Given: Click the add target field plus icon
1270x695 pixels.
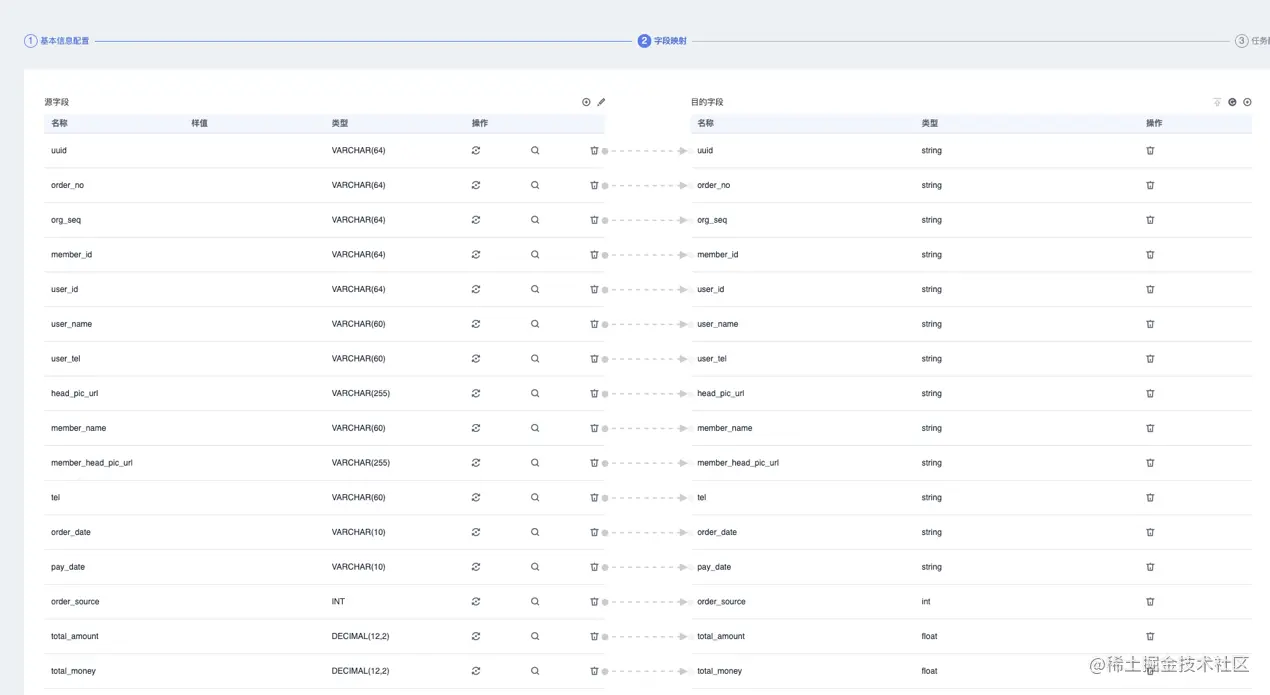Looking at the screenshot, I should 1247,102.
